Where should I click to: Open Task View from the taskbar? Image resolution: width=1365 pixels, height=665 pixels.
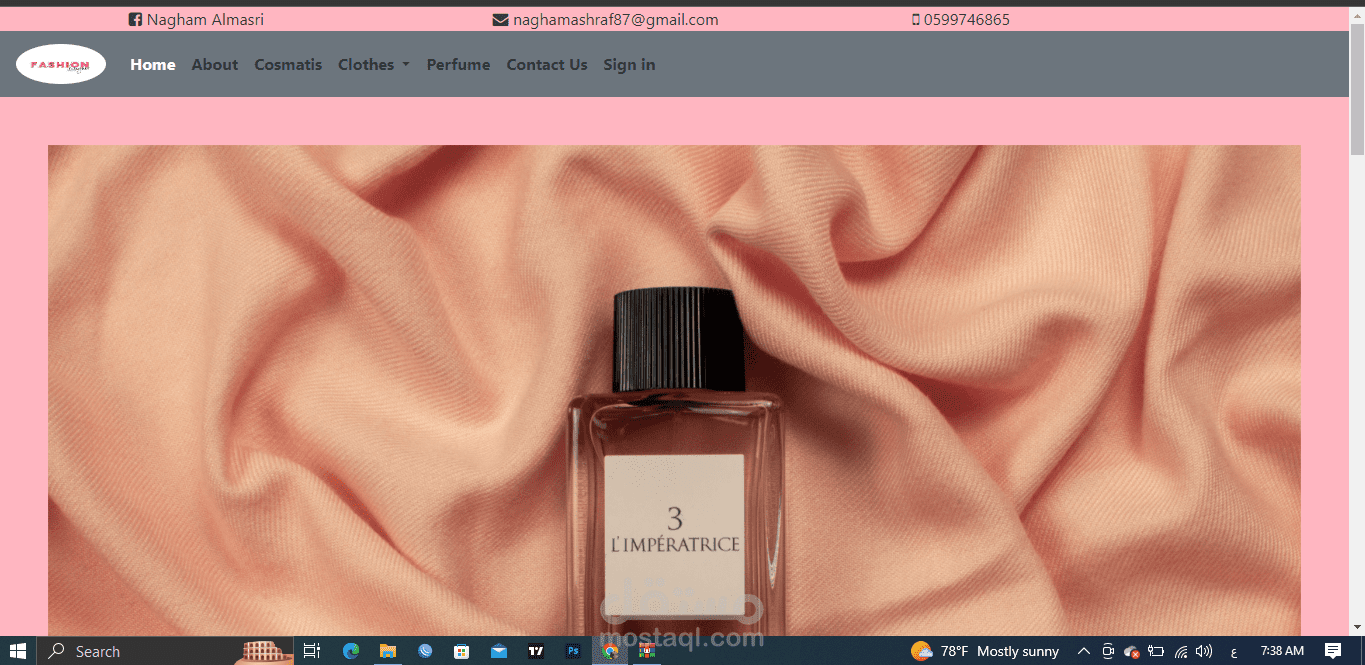312,651
